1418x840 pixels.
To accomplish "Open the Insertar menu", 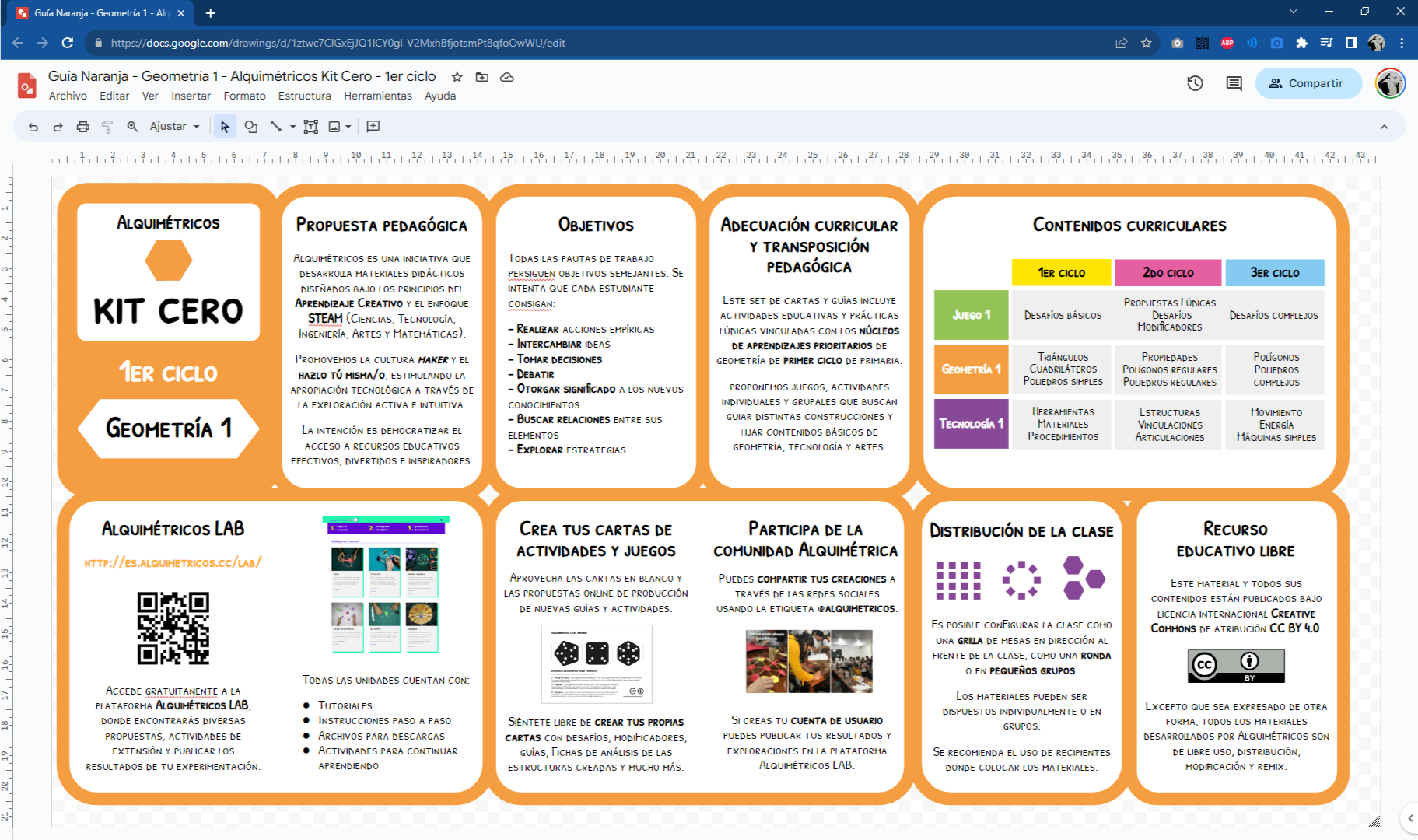I will (191, 96).
